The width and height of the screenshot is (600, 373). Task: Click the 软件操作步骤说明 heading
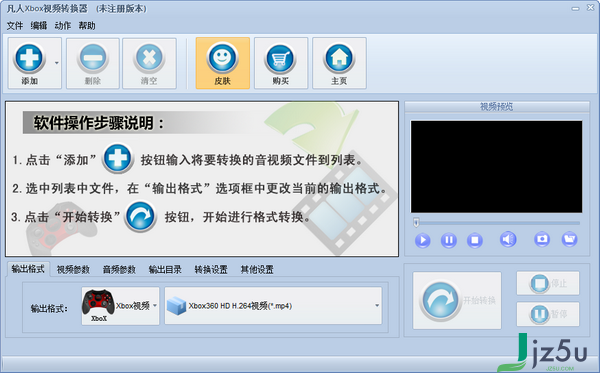pos(99,123)
